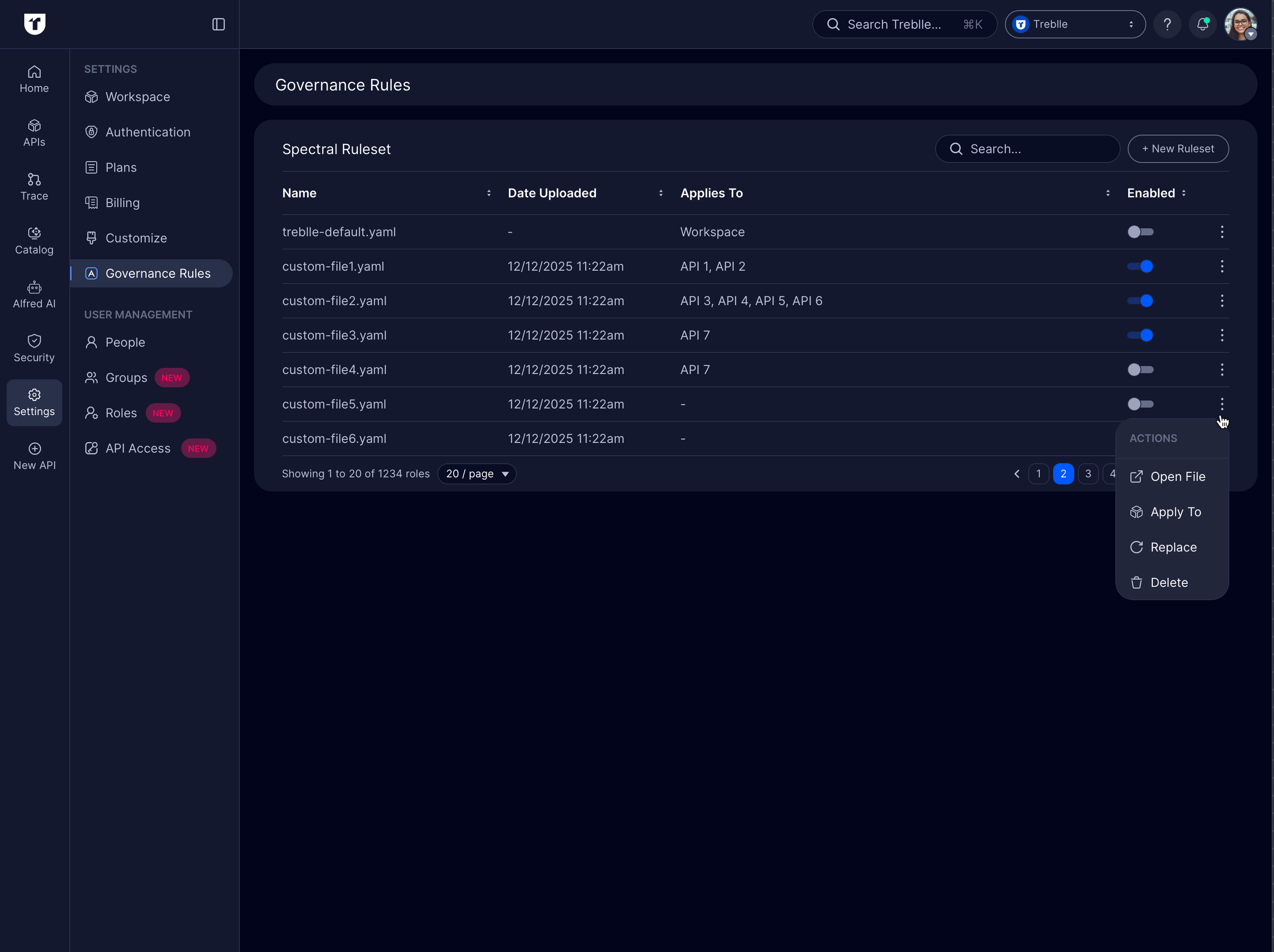The image size is (1274, 952).
Task: Turn on custom-file4.yaml toggle
Action: [x=1140, y=370]
